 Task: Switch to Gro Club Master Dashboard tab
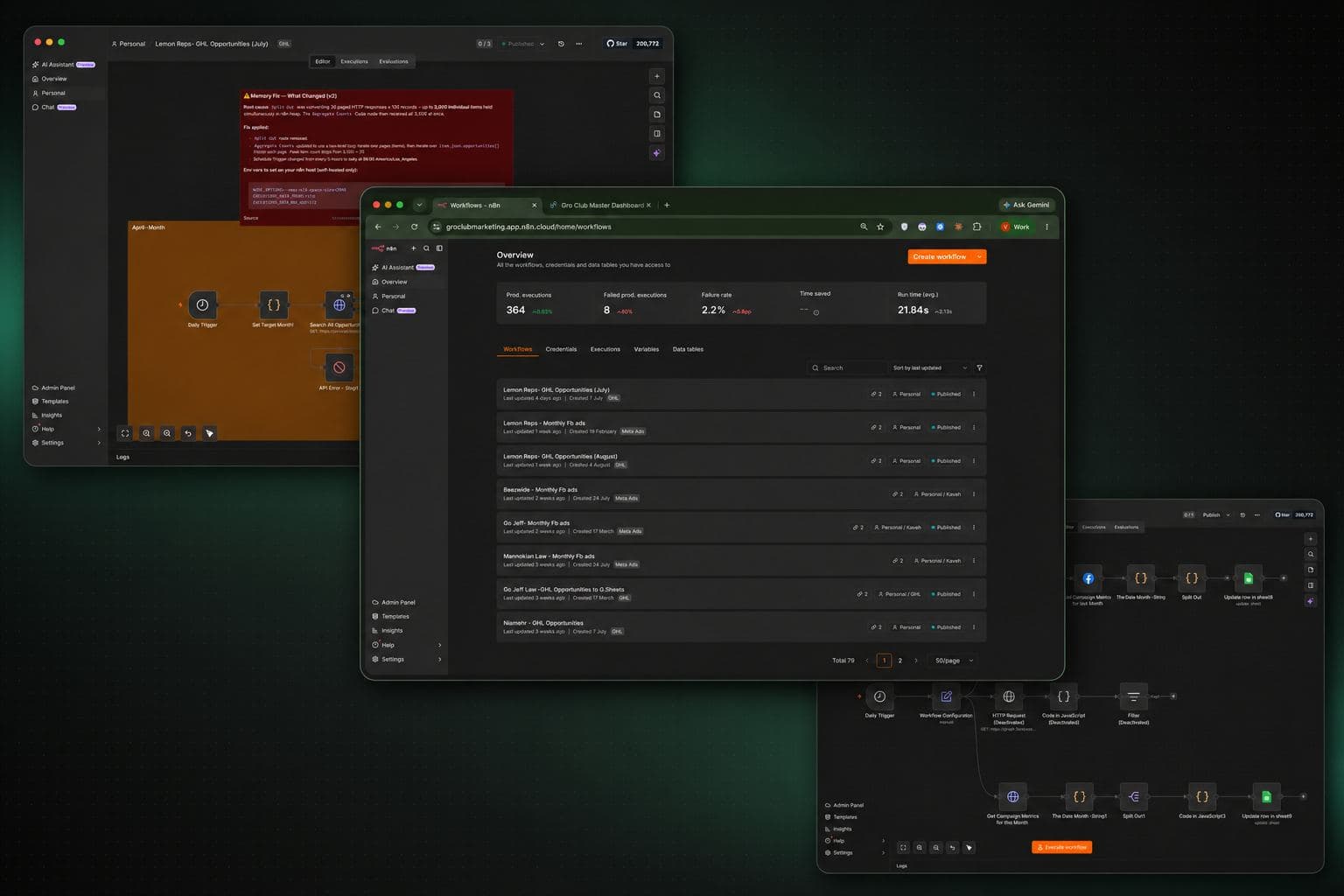click(x=600, y=205)
